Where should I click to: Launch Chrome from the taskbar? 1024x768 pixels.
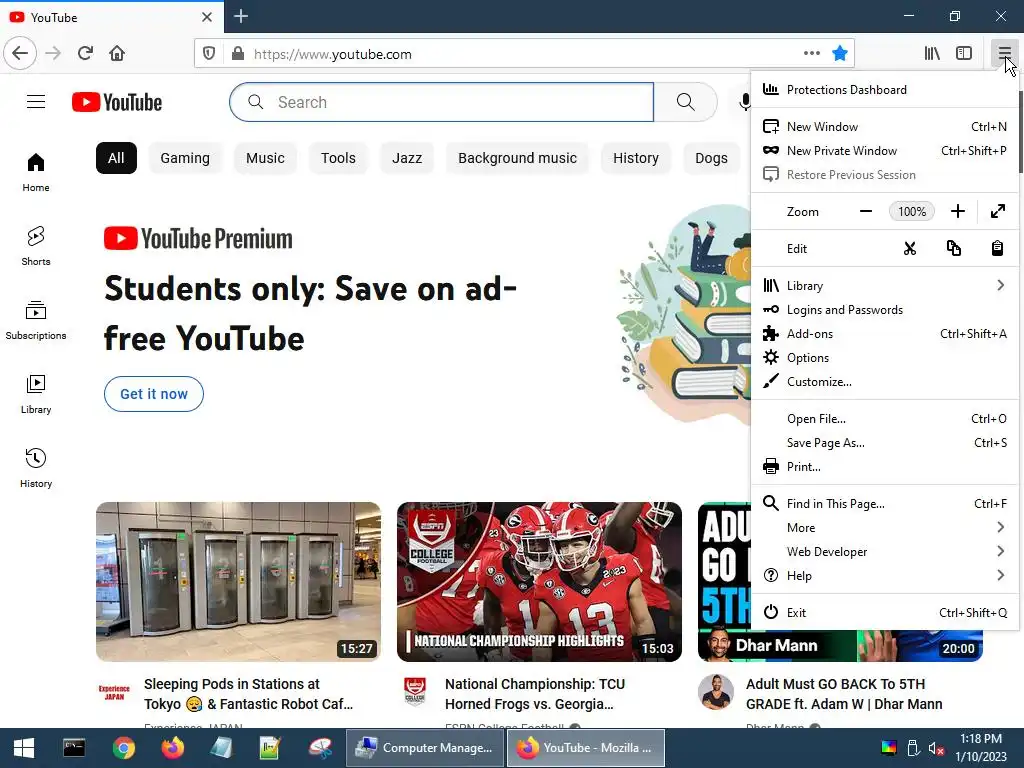pos(123,748)
